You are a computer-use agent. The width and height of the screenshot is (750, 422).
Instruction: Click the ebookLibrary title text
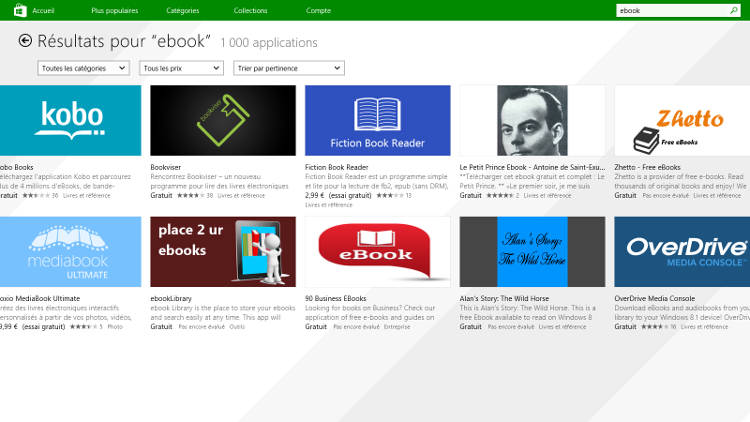pos(171,298)
